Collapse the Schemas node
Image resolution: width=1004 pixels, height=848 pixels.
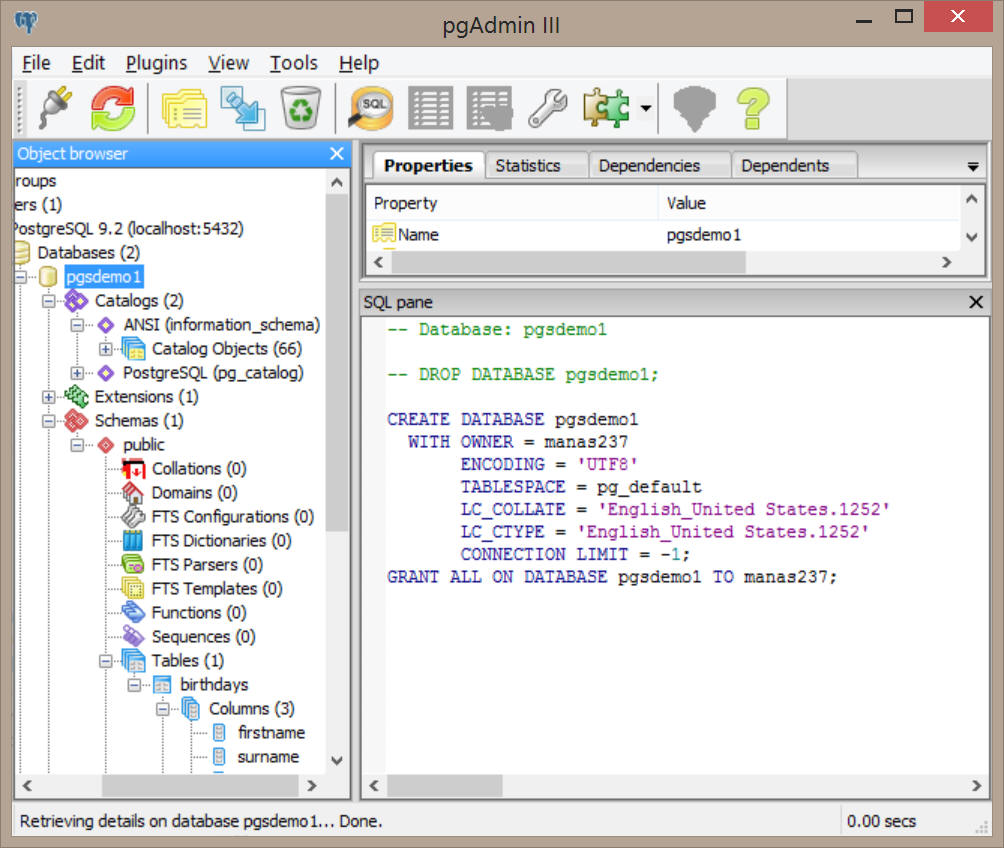[x=49, y=421]
